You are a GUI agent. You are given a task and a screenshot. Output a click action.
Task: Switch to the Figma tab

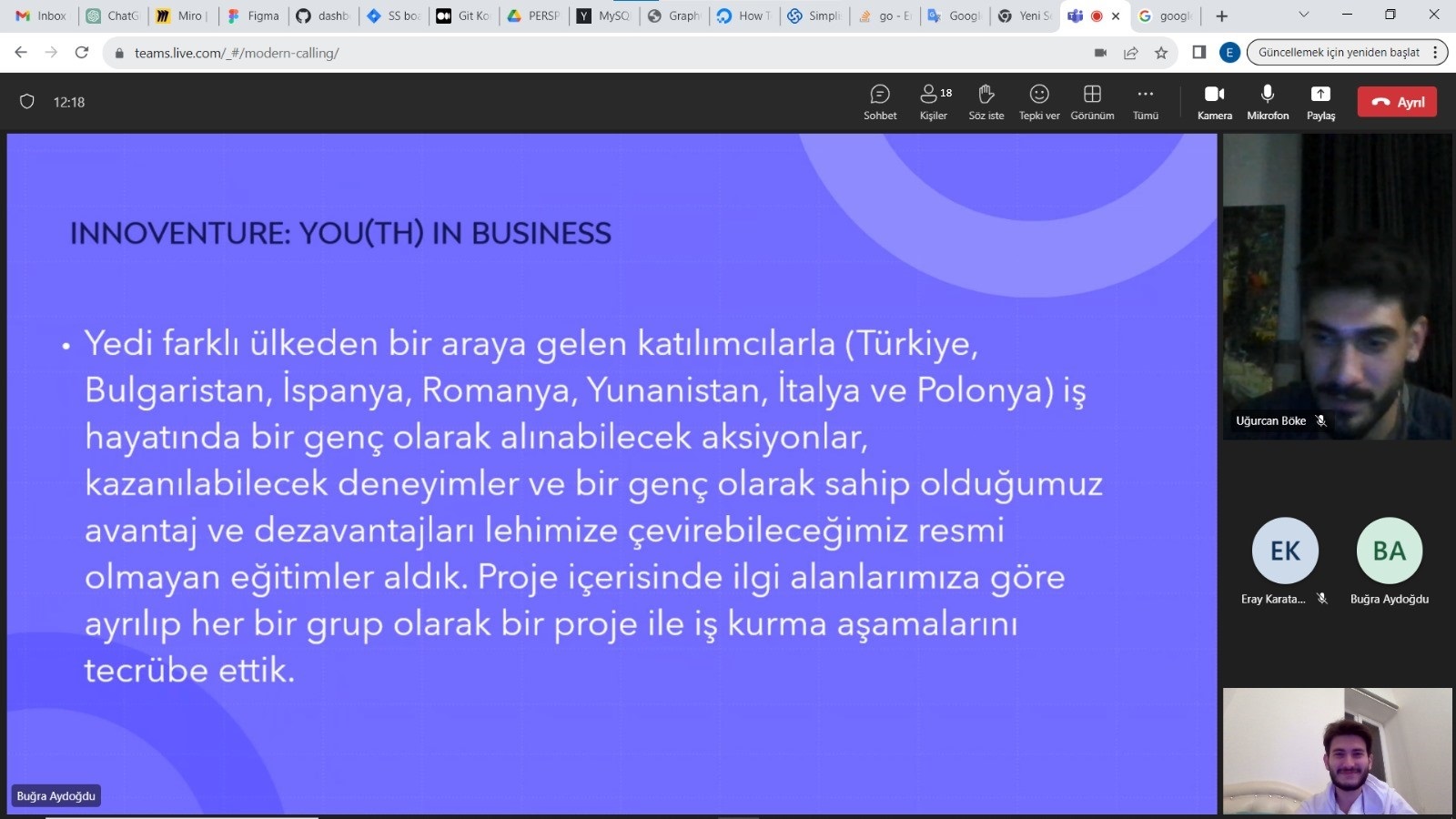254,15
